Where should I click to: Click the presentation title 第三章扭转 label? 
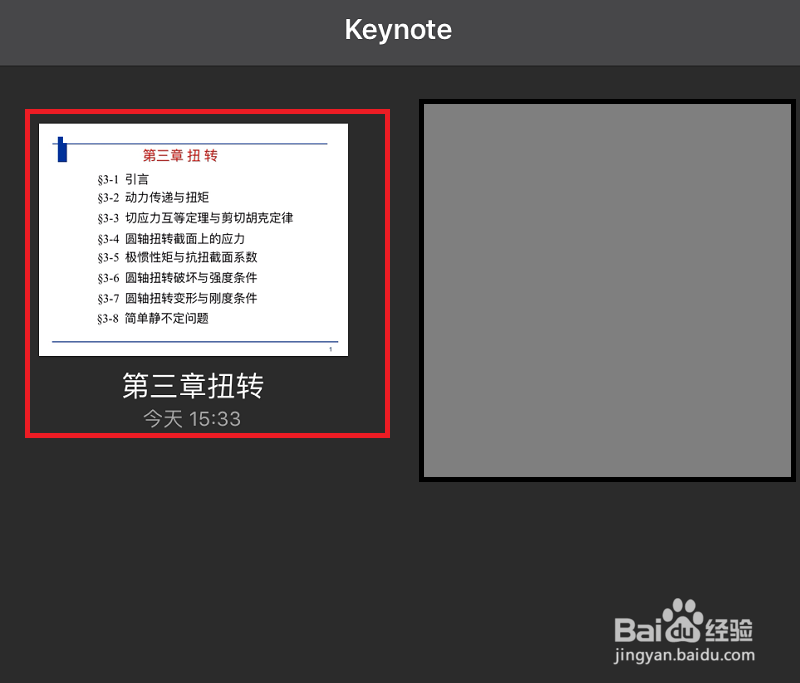pos(193,386)
